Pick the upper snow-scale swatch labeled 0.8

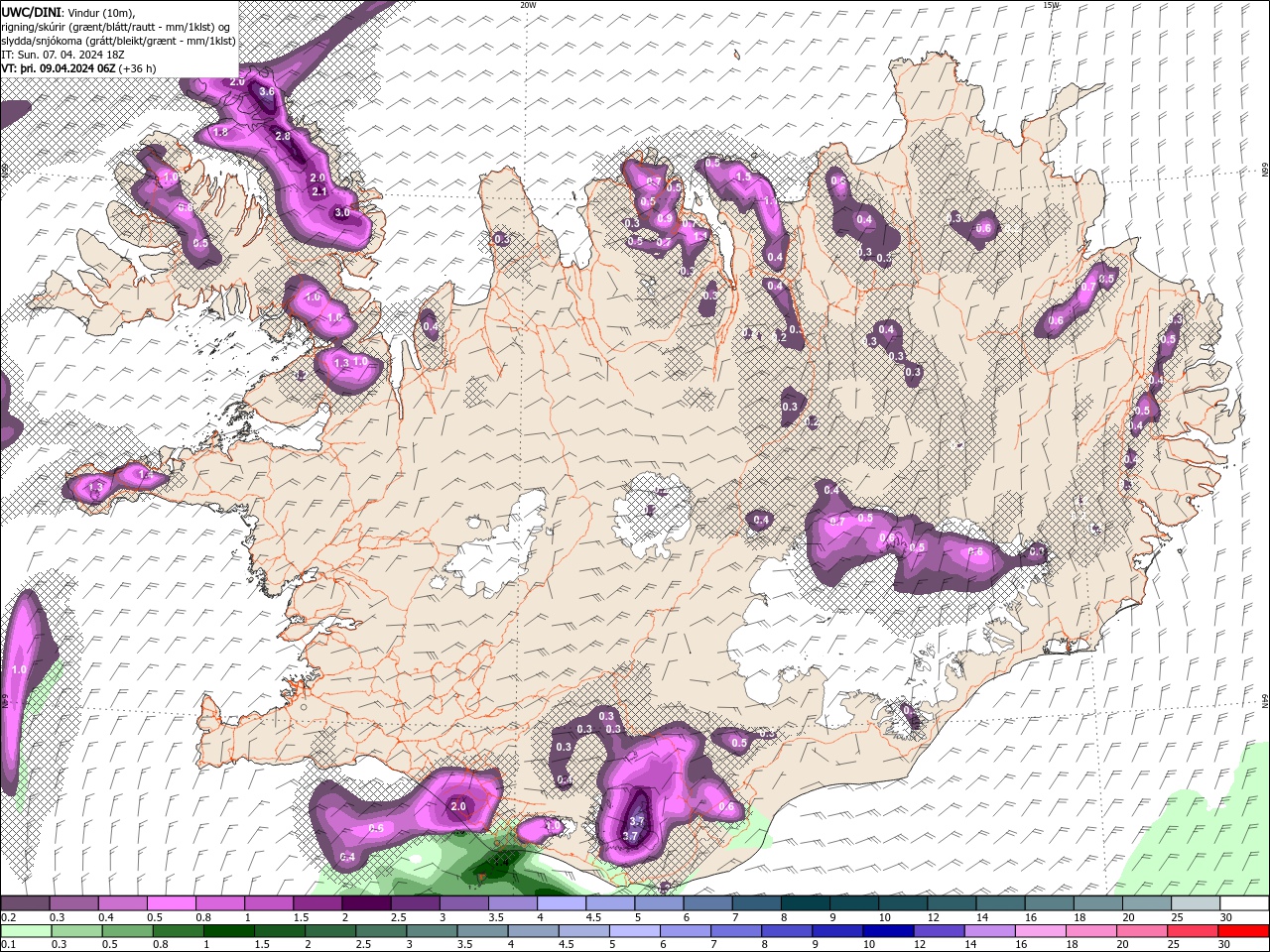click(x=219, y=903)
